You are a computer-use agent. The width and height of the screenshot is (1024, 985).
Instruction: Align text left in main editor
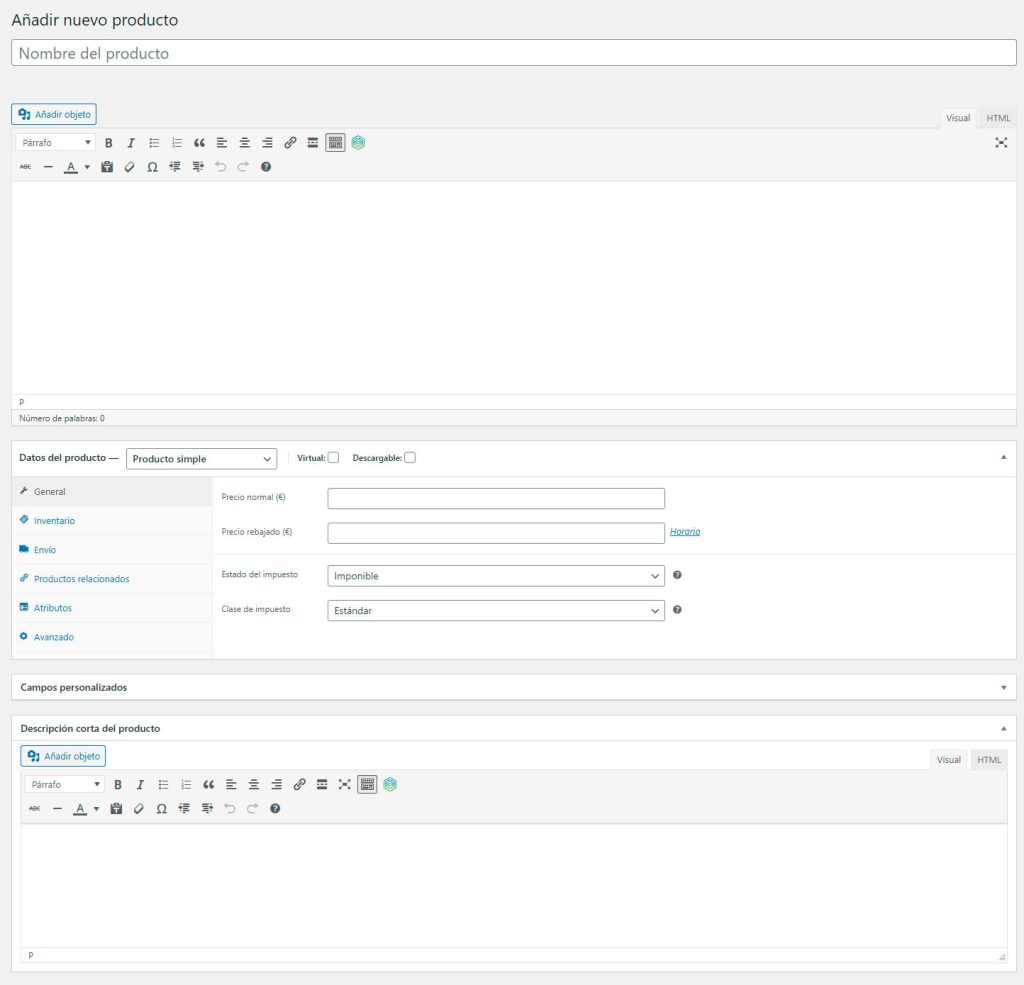(222, 142)
